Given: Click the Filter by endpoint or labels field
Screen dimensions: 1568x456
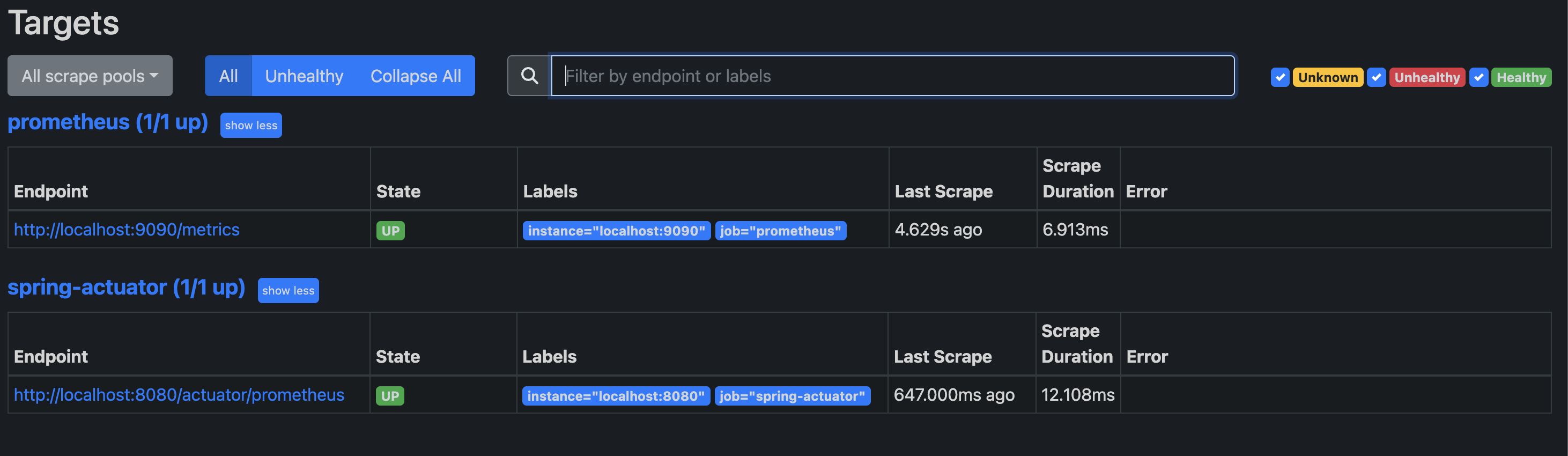Looking at the screenshot, I should click(892, 76).
